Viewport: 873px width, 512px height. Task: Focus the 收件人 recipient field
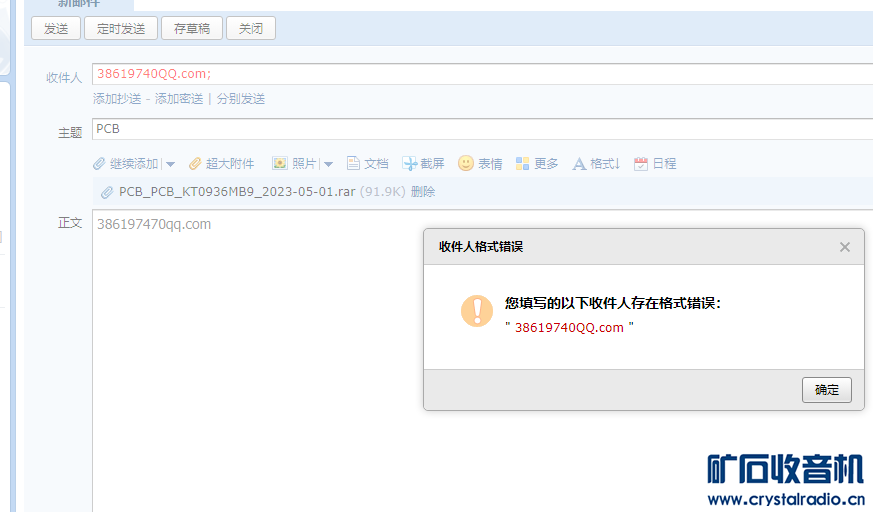tap(482, 74)
